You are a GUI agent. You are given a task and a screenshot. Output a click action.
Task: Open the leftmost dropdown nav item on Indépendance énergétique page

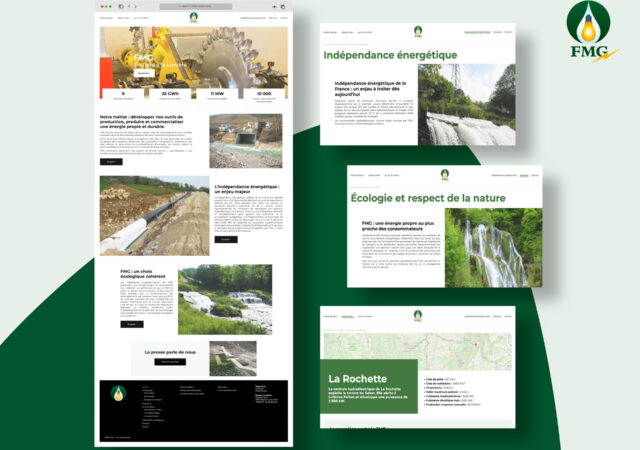(331, 32)
